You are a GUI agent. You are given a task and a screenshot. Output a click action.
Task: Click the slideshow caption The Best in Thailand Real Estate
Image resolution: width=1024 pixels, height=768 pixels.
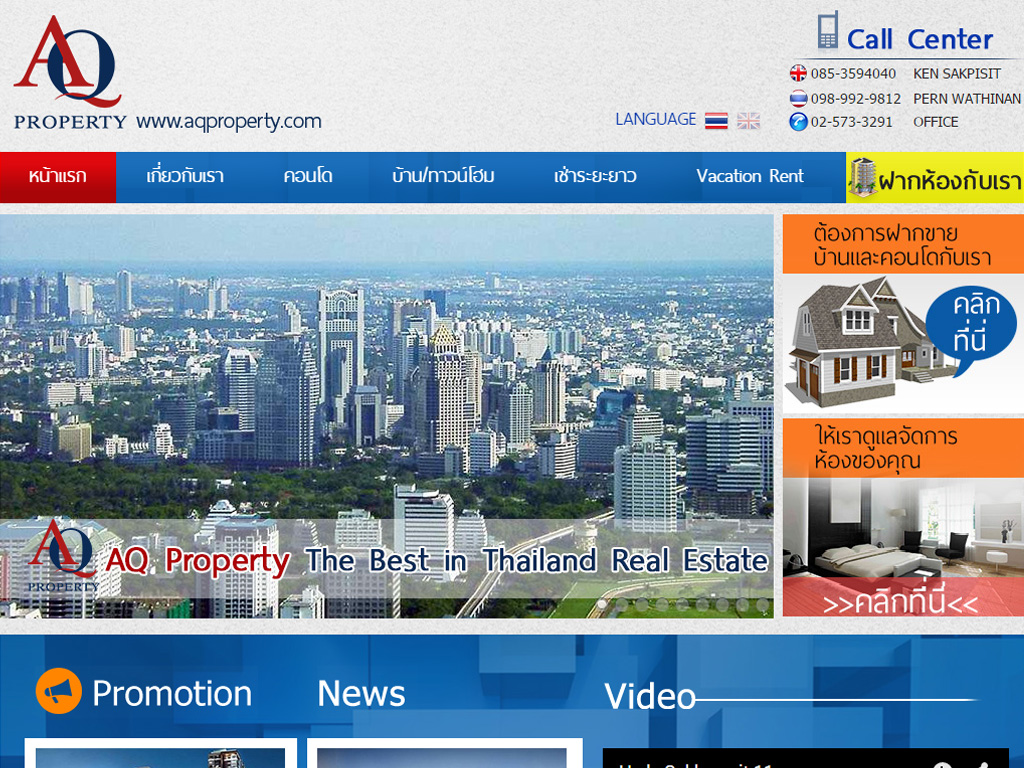pos(536,560)
